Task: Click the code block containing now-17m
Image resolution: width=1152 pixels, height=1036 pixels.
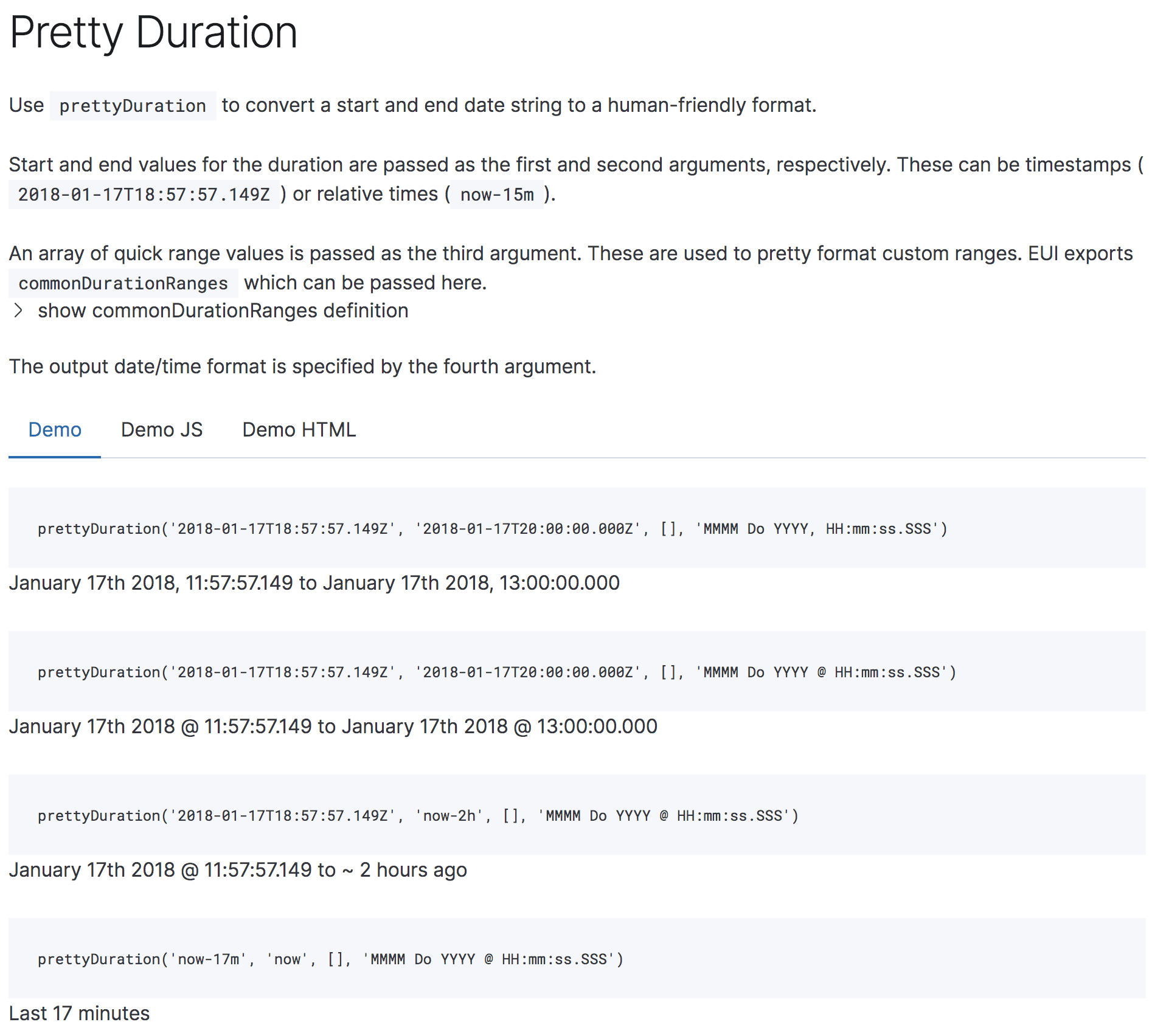Action: (x=330, y=959)
